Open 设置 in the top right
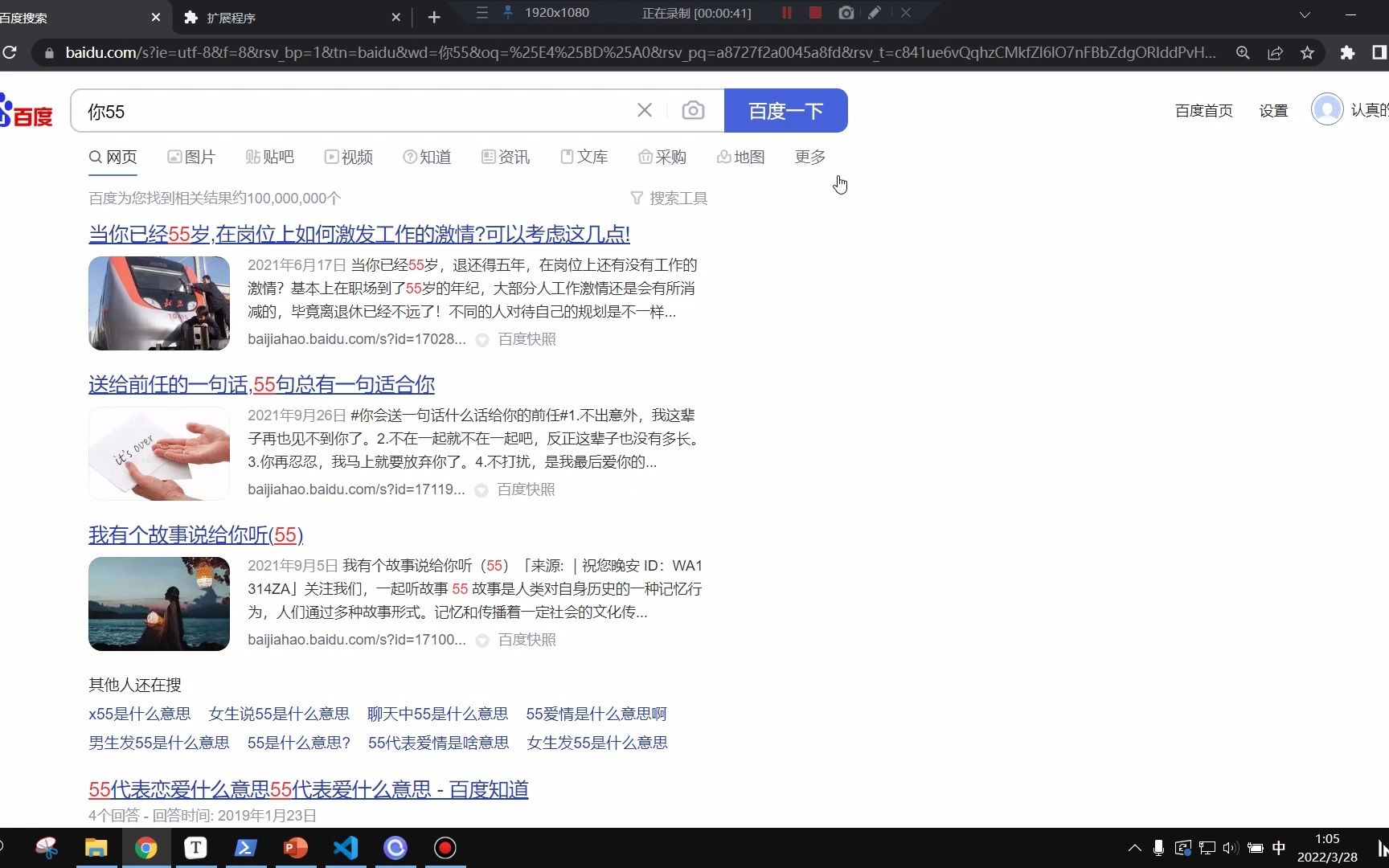This screenshot has width=1389, height=868. point(1273,110)
